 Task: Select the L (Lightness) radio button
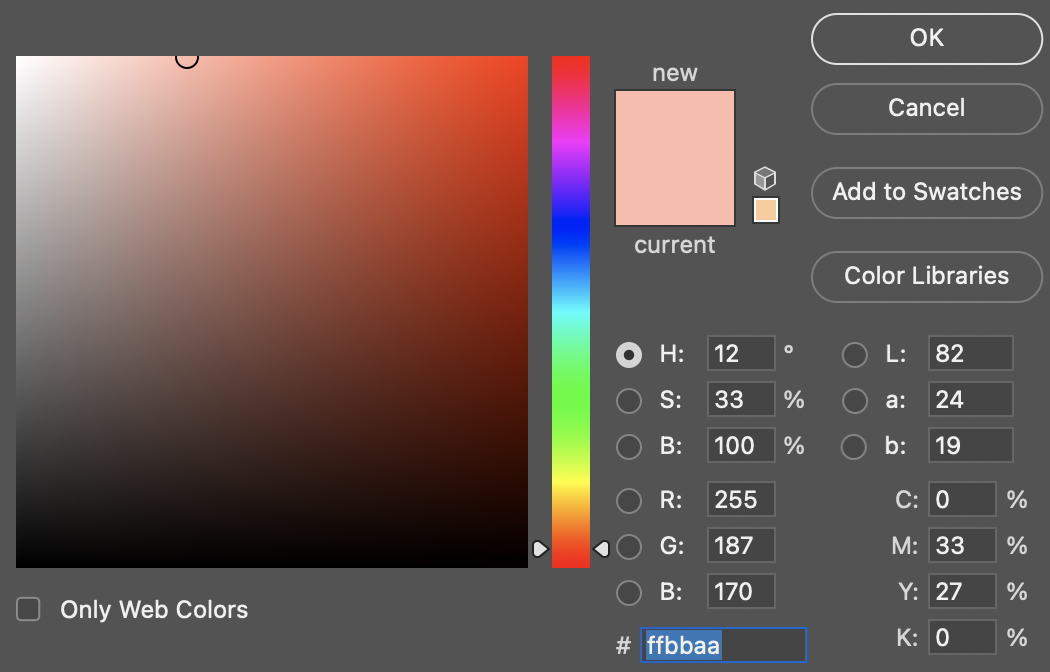click(855, 354)
